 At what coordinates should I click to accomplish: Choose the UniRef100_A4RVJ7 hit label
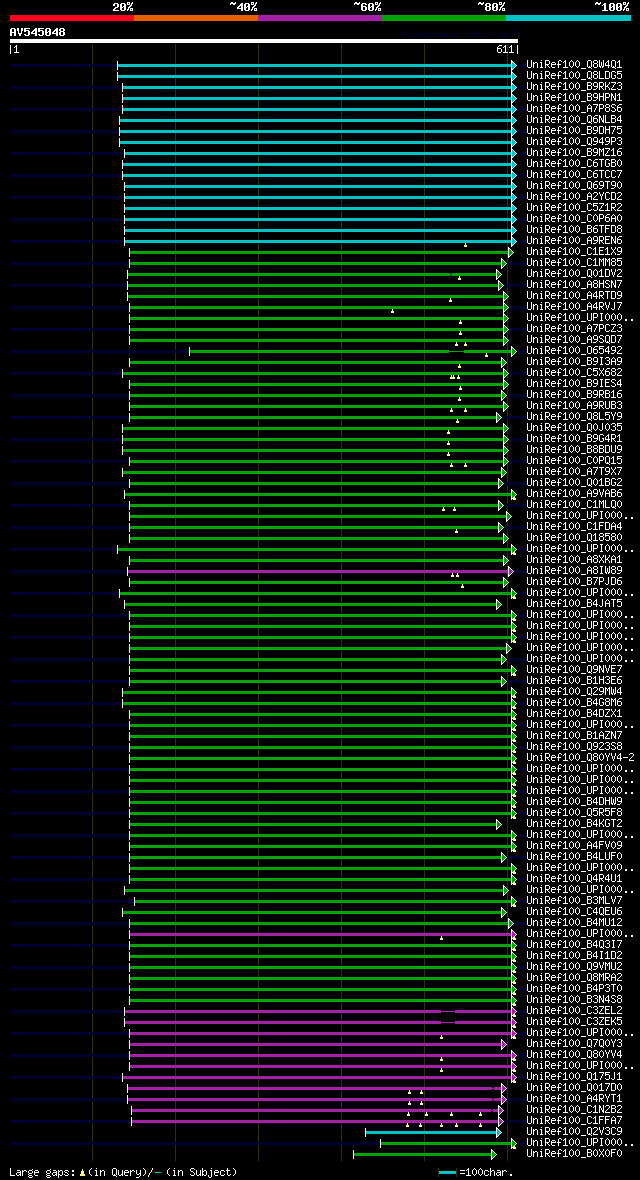click(574, 306)
